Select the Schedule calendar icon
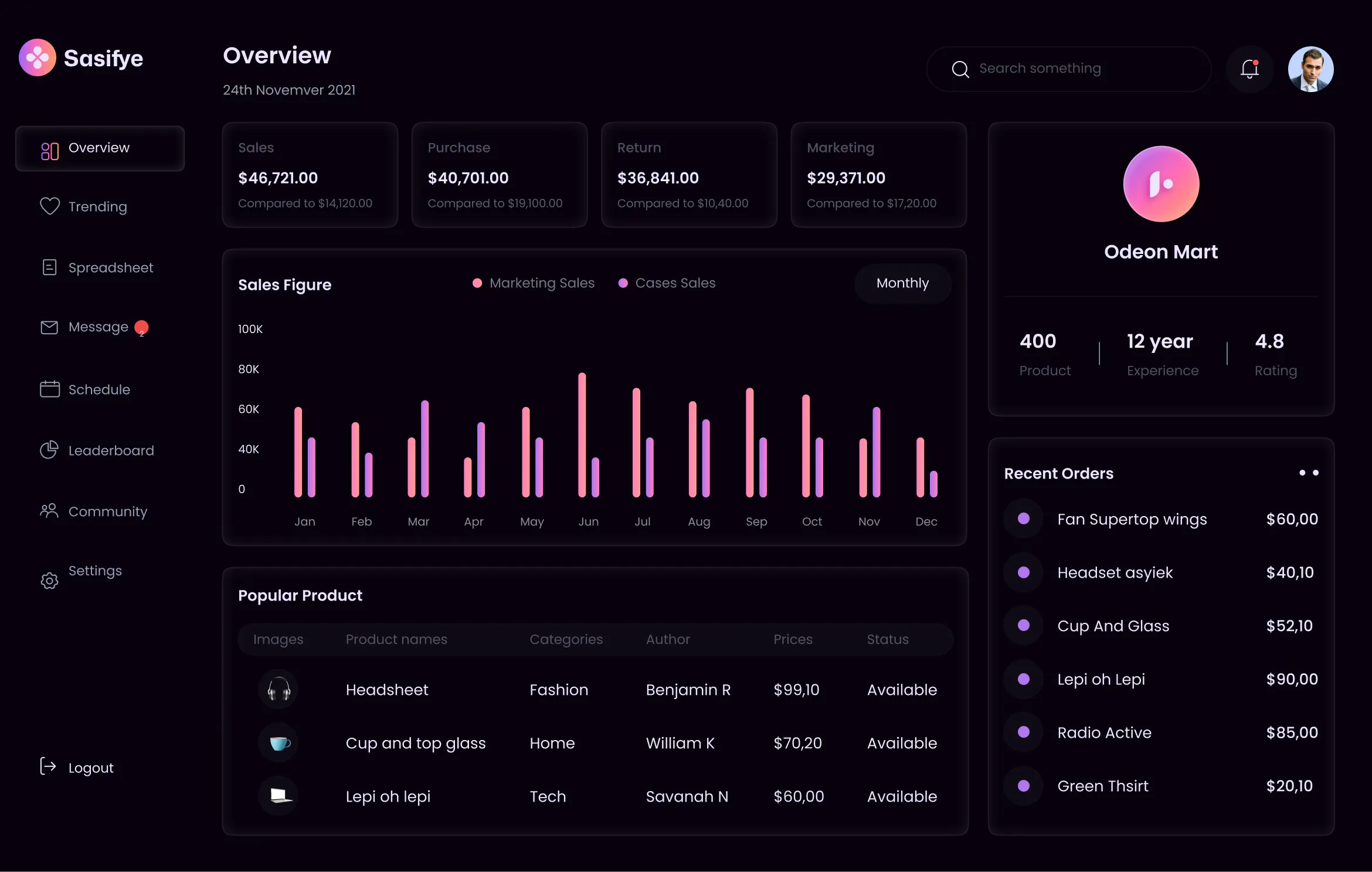This screenshot has height=872, width=1372. (50, 389)
